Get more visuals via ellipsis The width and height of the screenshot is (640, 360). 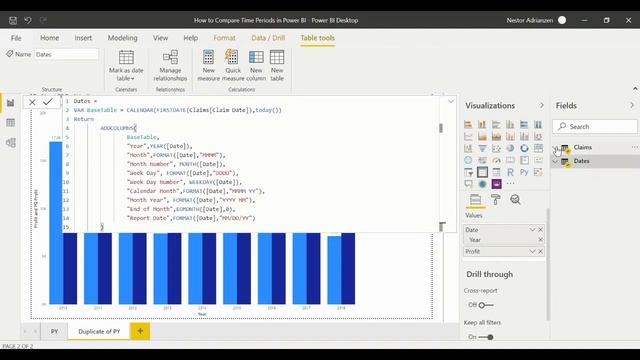[x=510, y=184]
